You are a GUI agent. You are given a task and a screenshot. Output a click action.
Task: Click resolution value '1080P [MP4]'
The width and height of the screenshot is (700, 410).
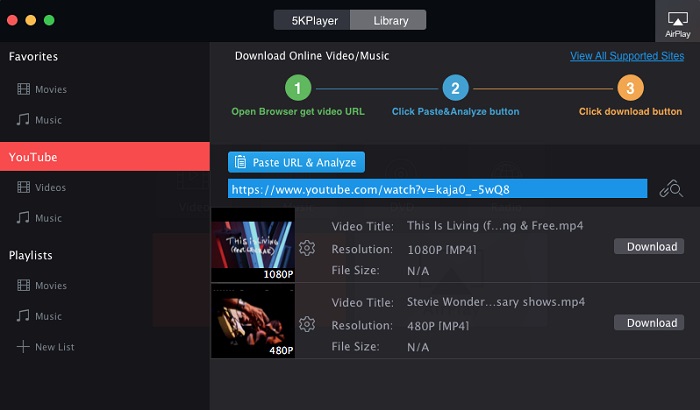tap(442, 250)
